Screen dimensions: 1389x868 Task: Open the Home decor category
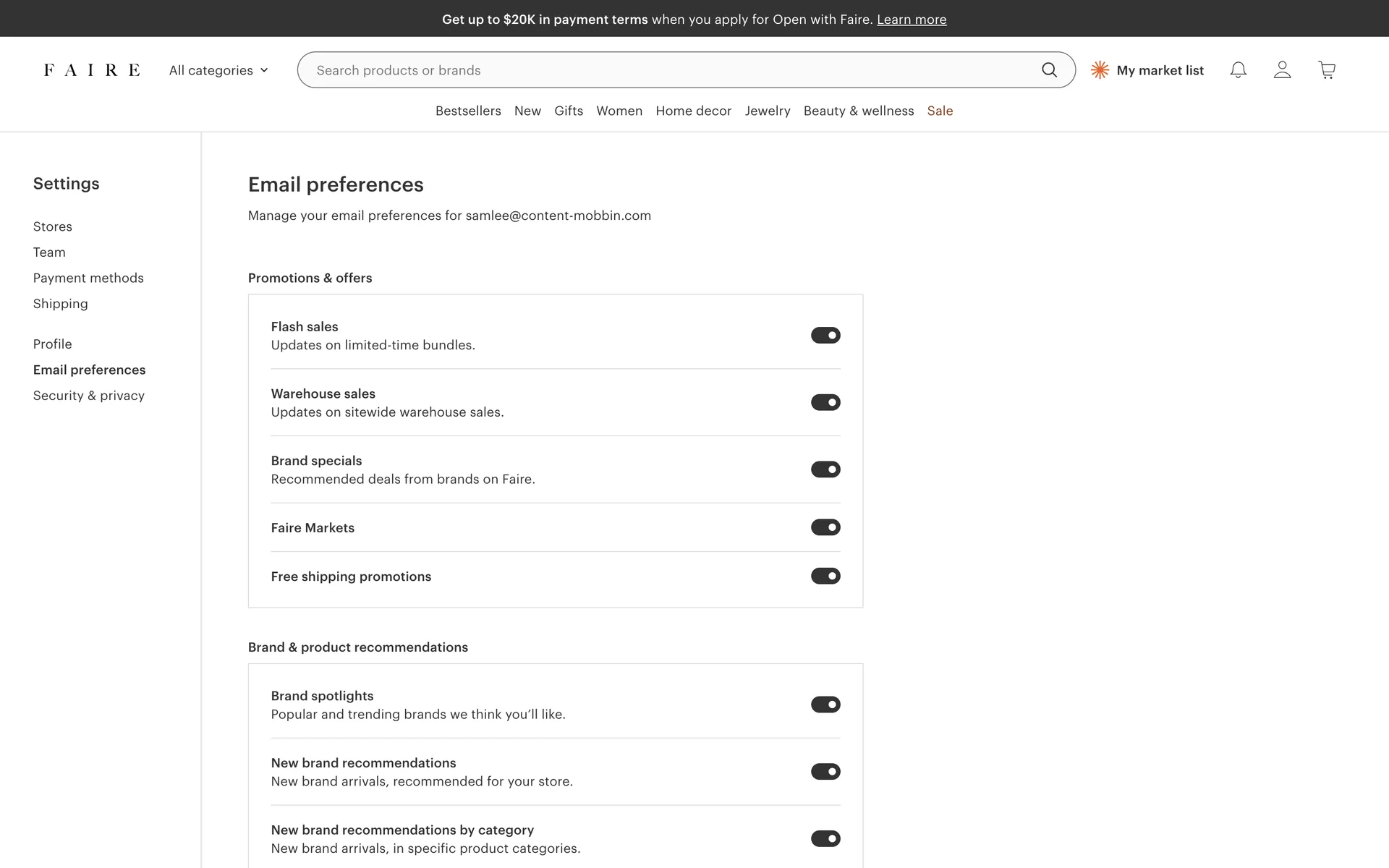click(693, 111)
